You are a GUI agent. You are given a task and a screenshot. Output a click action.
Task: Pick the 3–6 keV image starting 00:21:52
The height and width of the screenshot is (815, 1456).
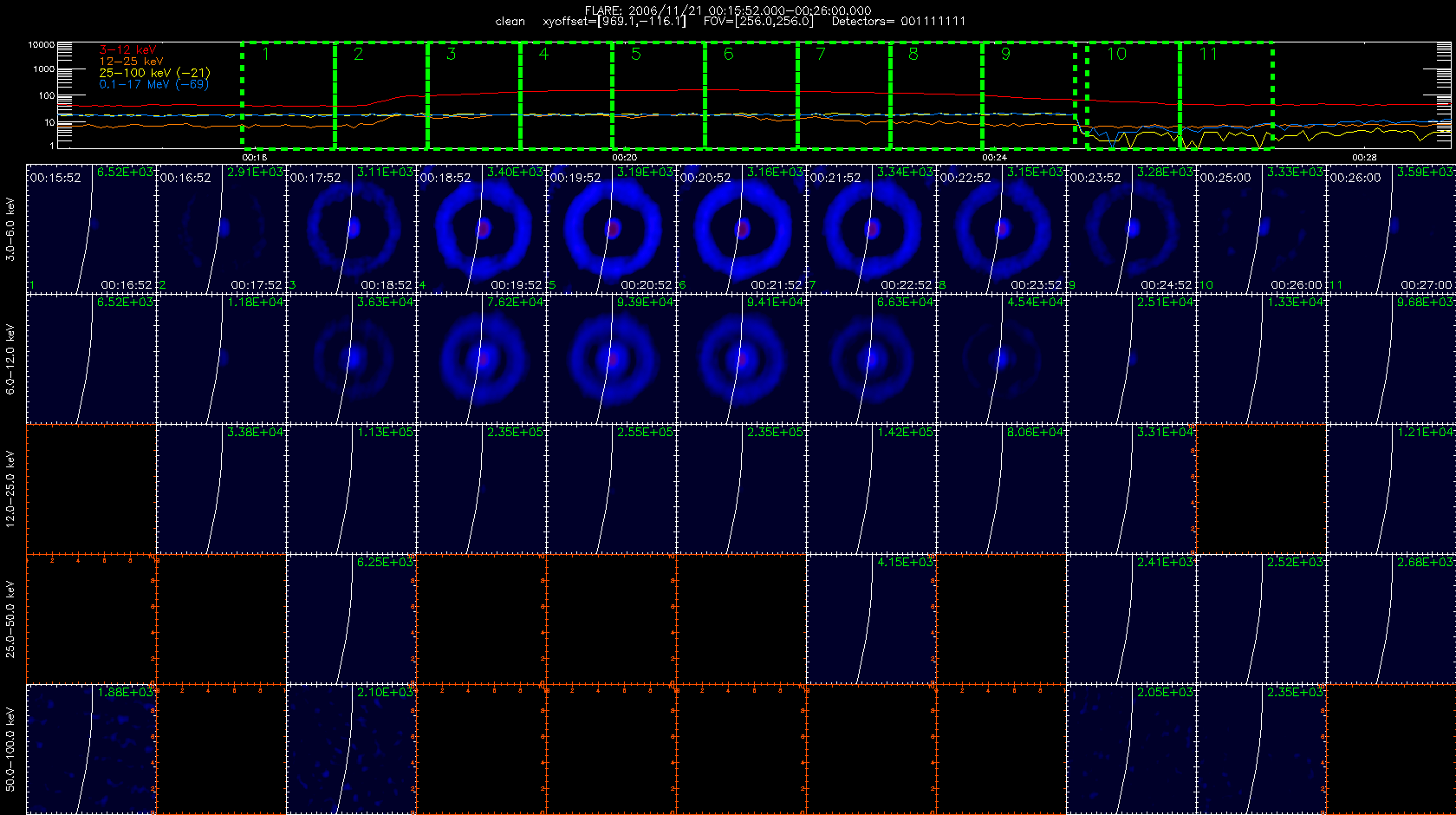(x=871, y=229)
